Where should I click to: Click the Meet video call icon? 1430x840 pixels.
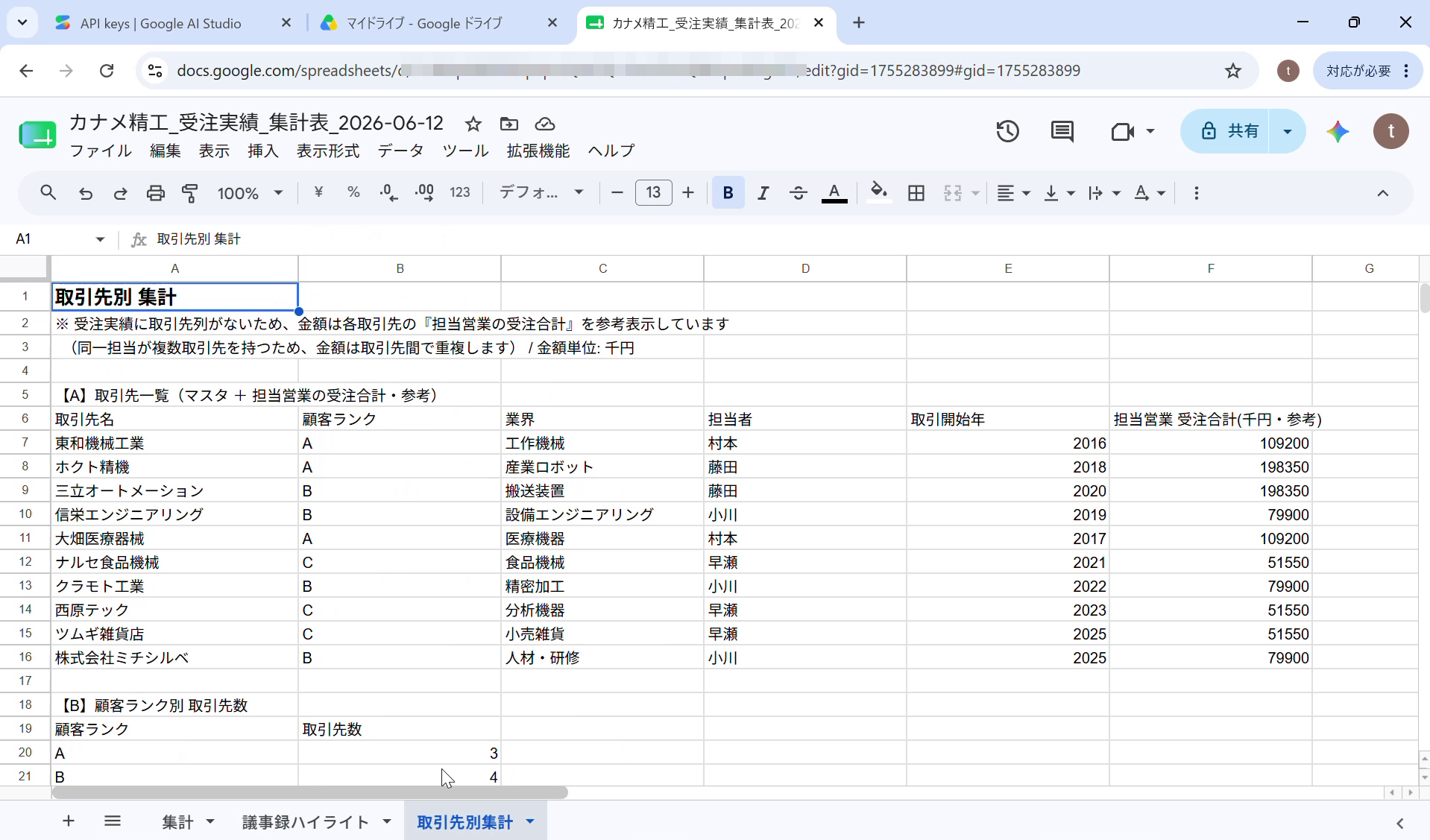[x=1123, y=131]
